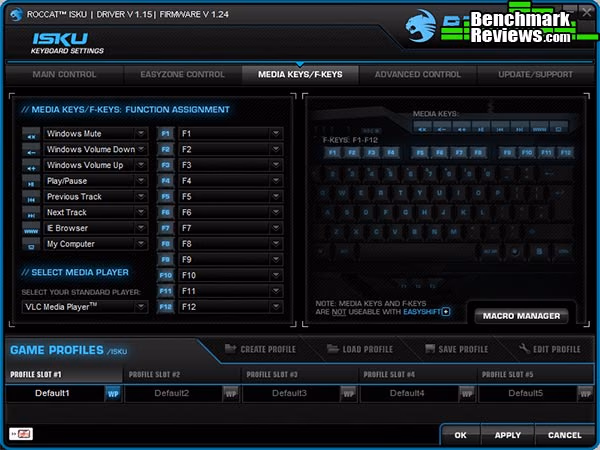Open the Macro Manager
The height and width of the screenshot is (450, 600).
(521, 316)
